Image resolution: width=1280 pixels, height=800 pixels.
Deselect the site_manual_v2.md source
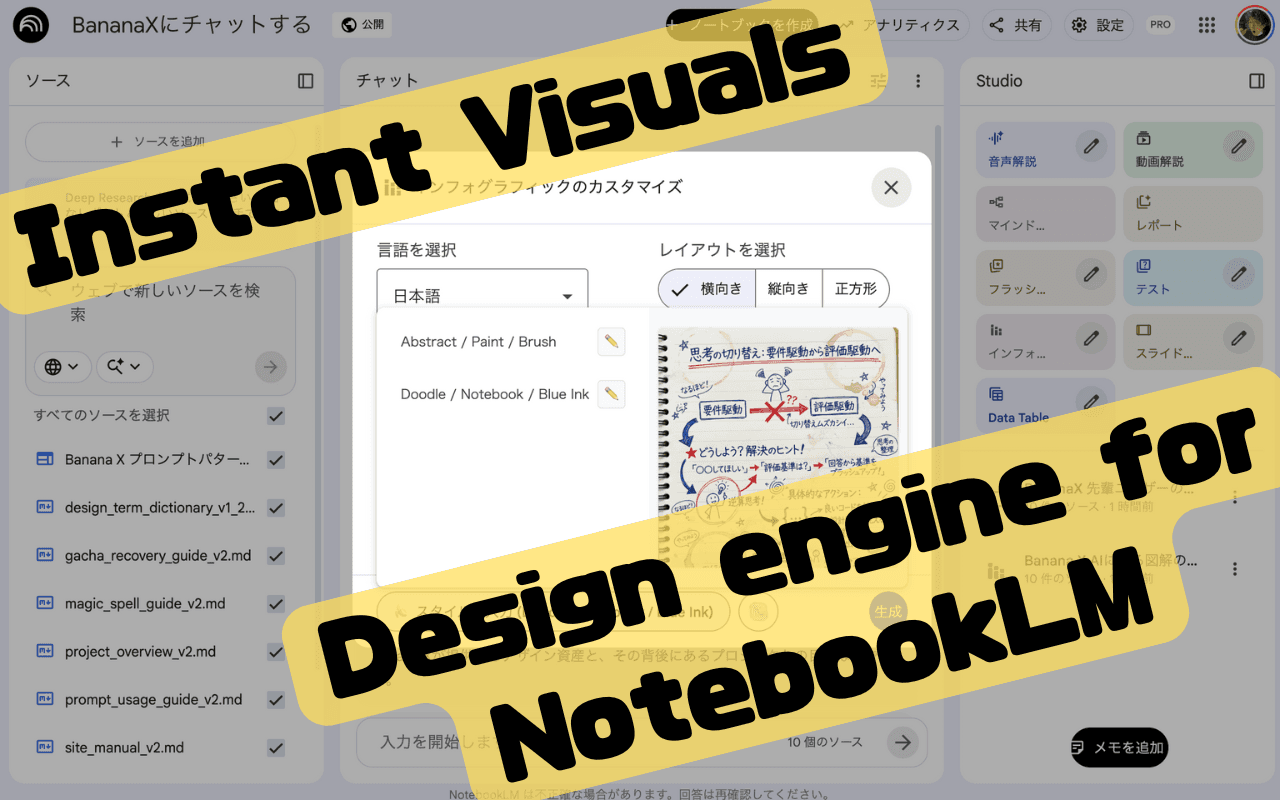pos(276,747)
